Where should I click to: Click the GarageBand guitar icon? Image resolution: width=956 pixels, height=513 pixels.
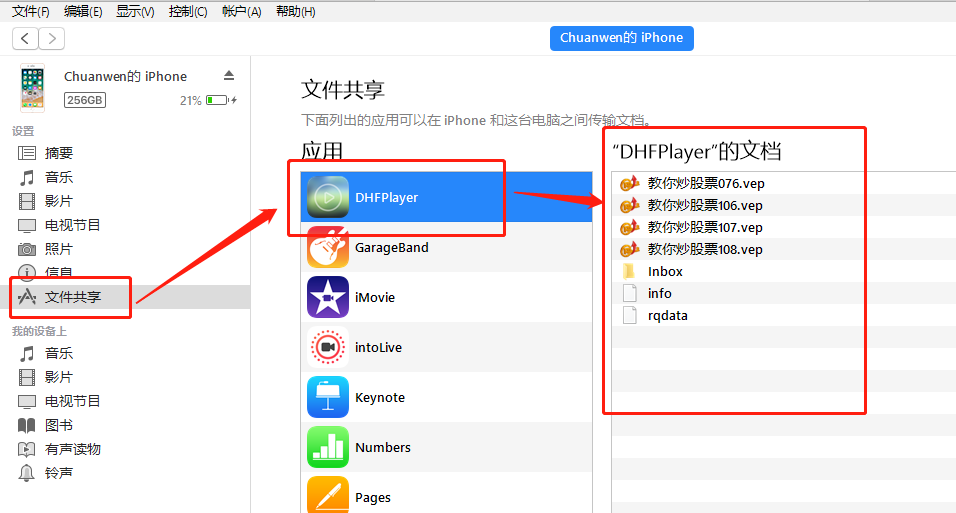point(328,247)
